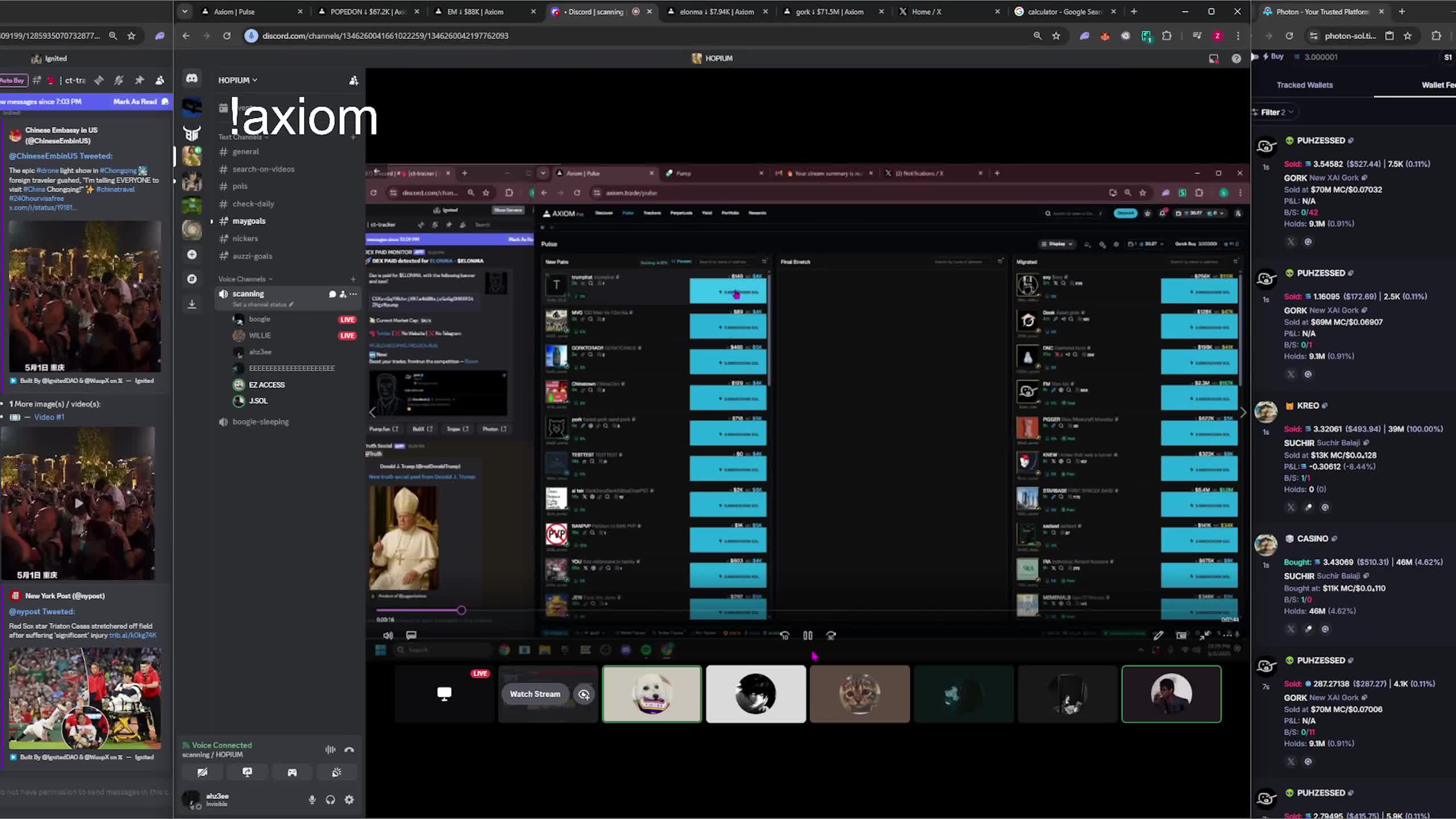Open calculator Google Search tab
Viewport: 1456px width, 819px height.
(1065, 11)
